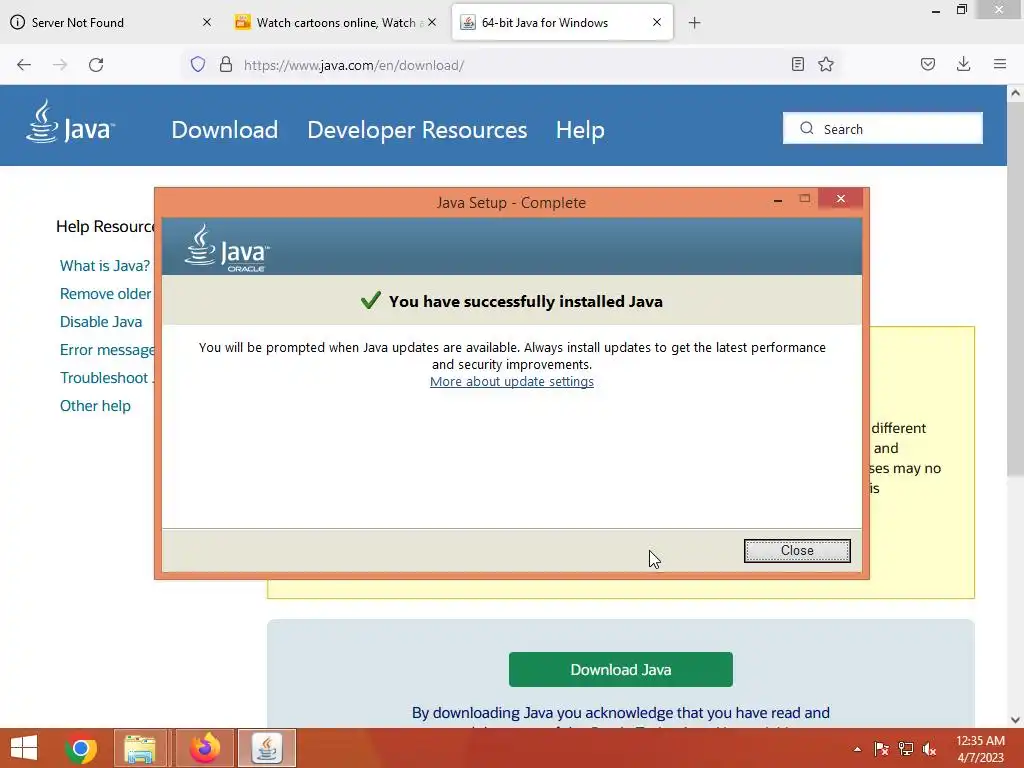This screenshot has height=768, width=1024.
Task: Click the green Download Java button
Action: point(620,669)
